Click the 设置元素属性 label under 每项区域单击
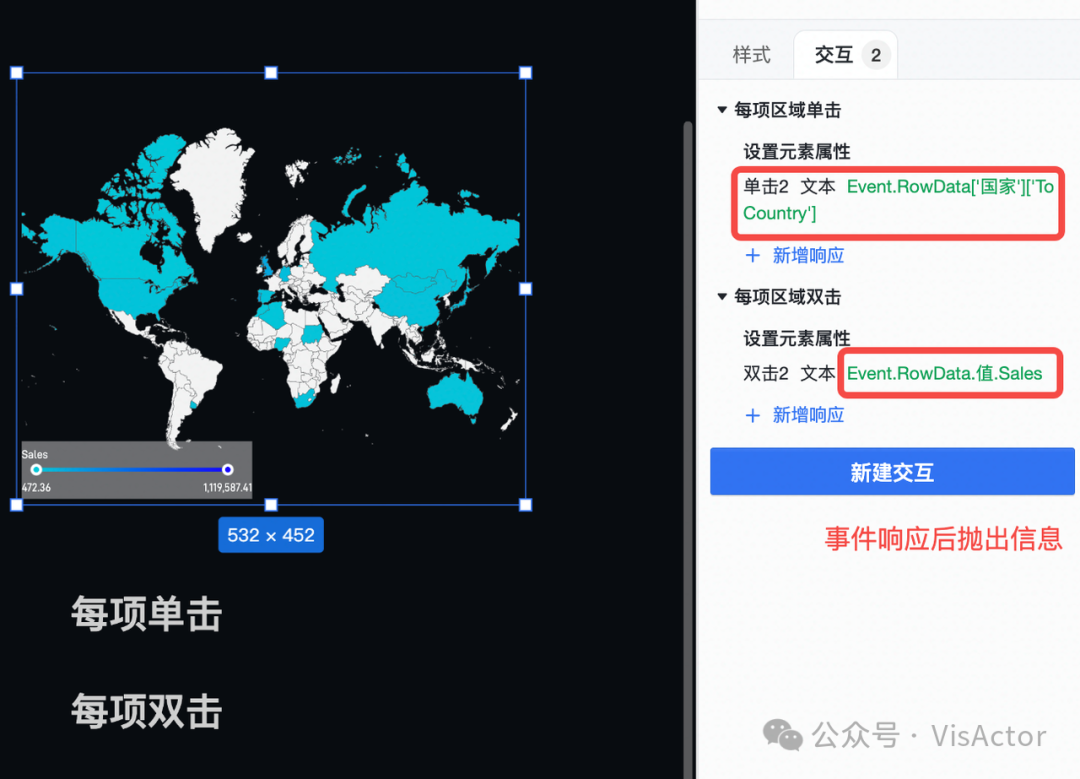Image resolution: width=1080 pixels, height=779 pixels. tap(797, 152)
